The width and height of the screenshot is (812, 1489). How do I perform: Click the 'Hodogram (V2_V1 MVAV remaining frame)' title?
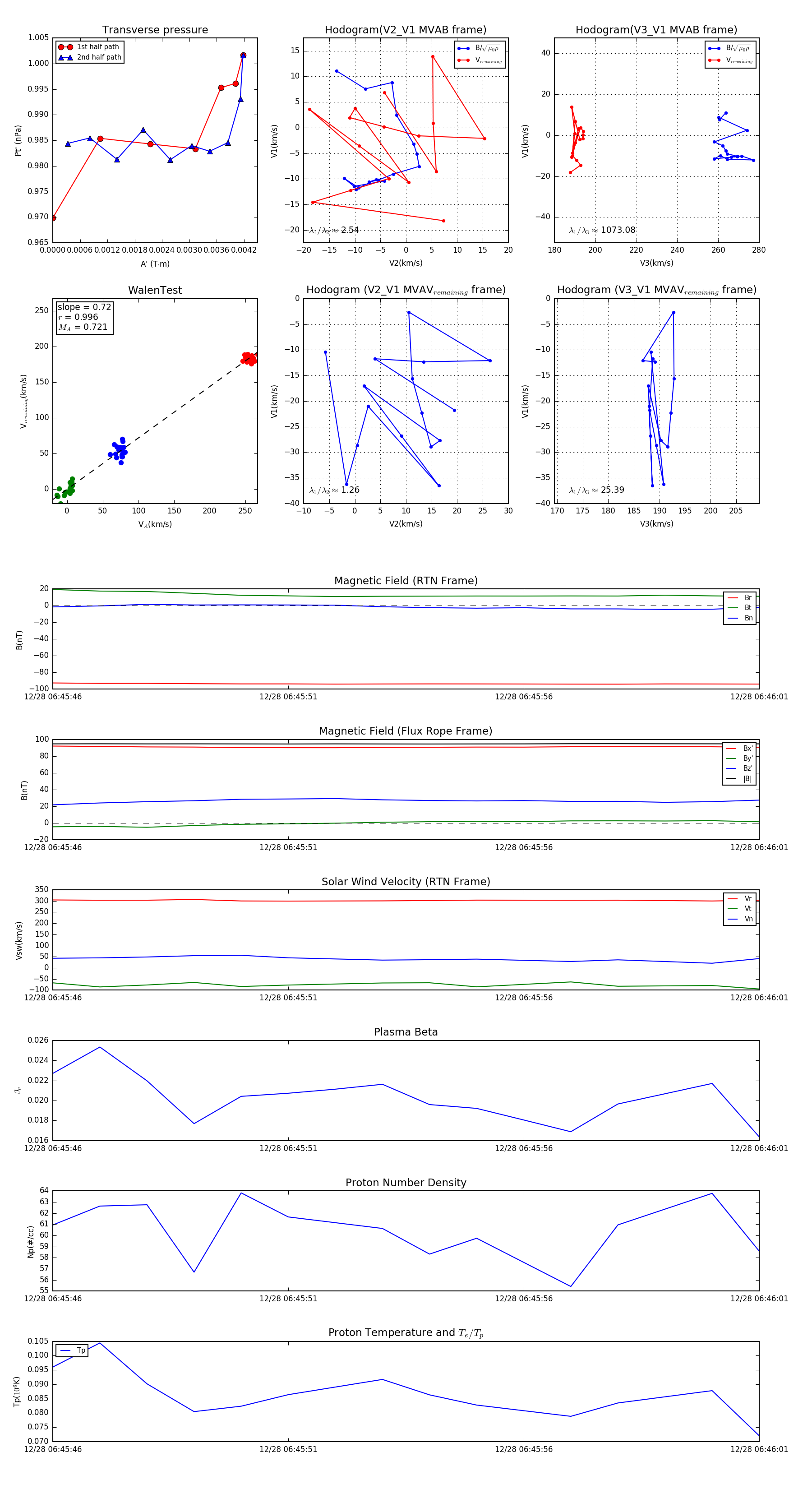click(x=406, y=290)
